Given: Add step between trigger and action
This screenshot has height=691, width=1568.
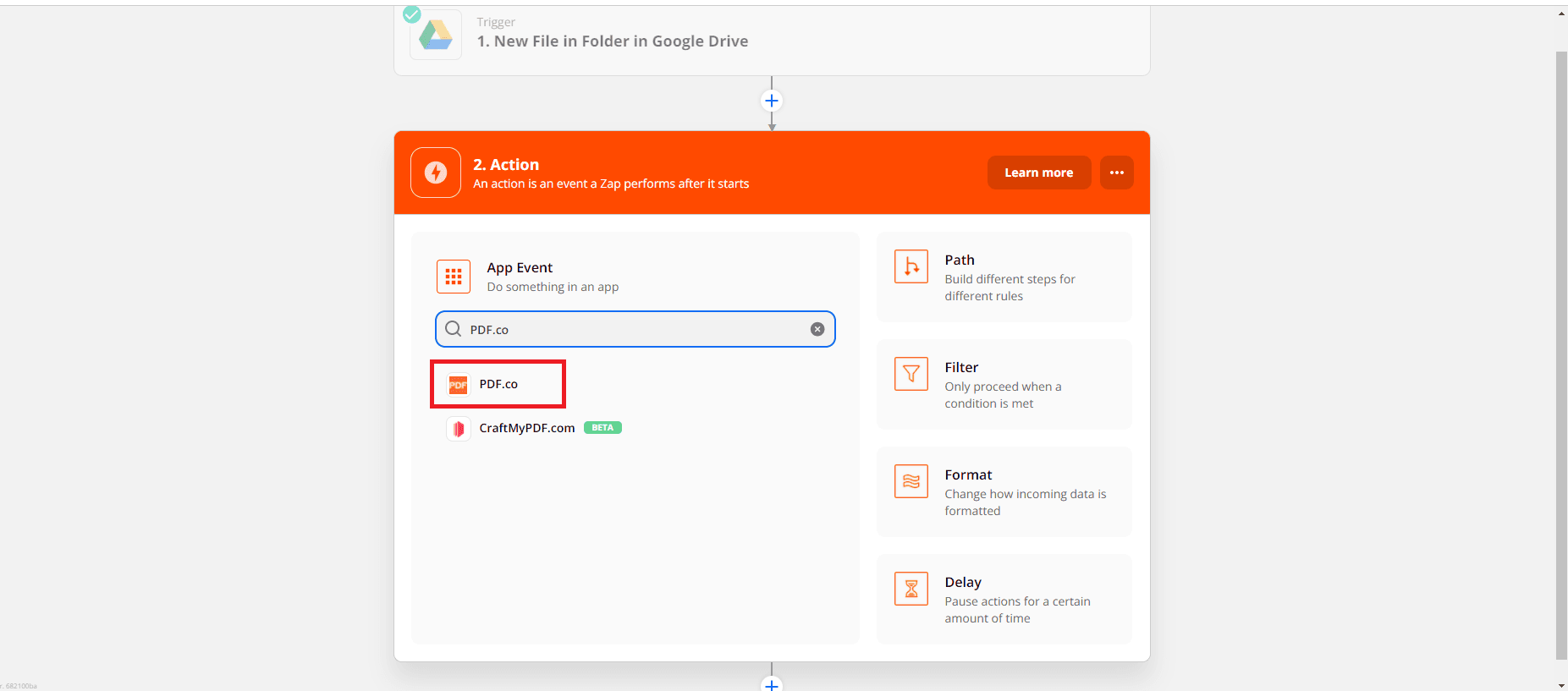Looking at the screenshot, I should (x=772, y=101).
